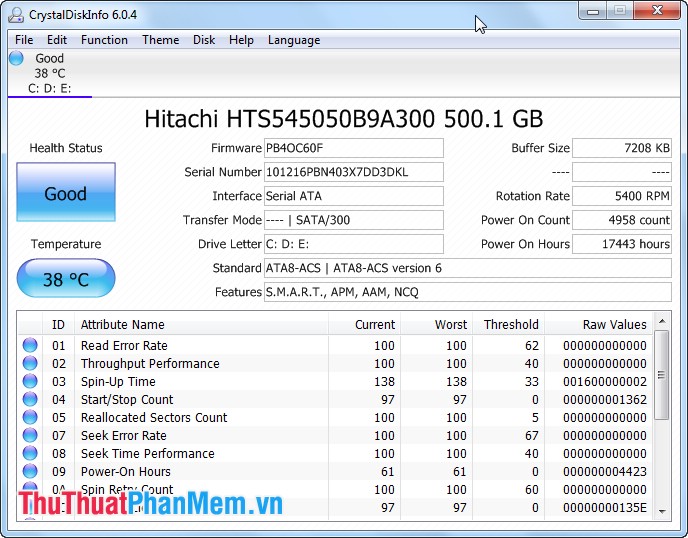Click the ID column header

pyautogui.click(x=58, y=325)
